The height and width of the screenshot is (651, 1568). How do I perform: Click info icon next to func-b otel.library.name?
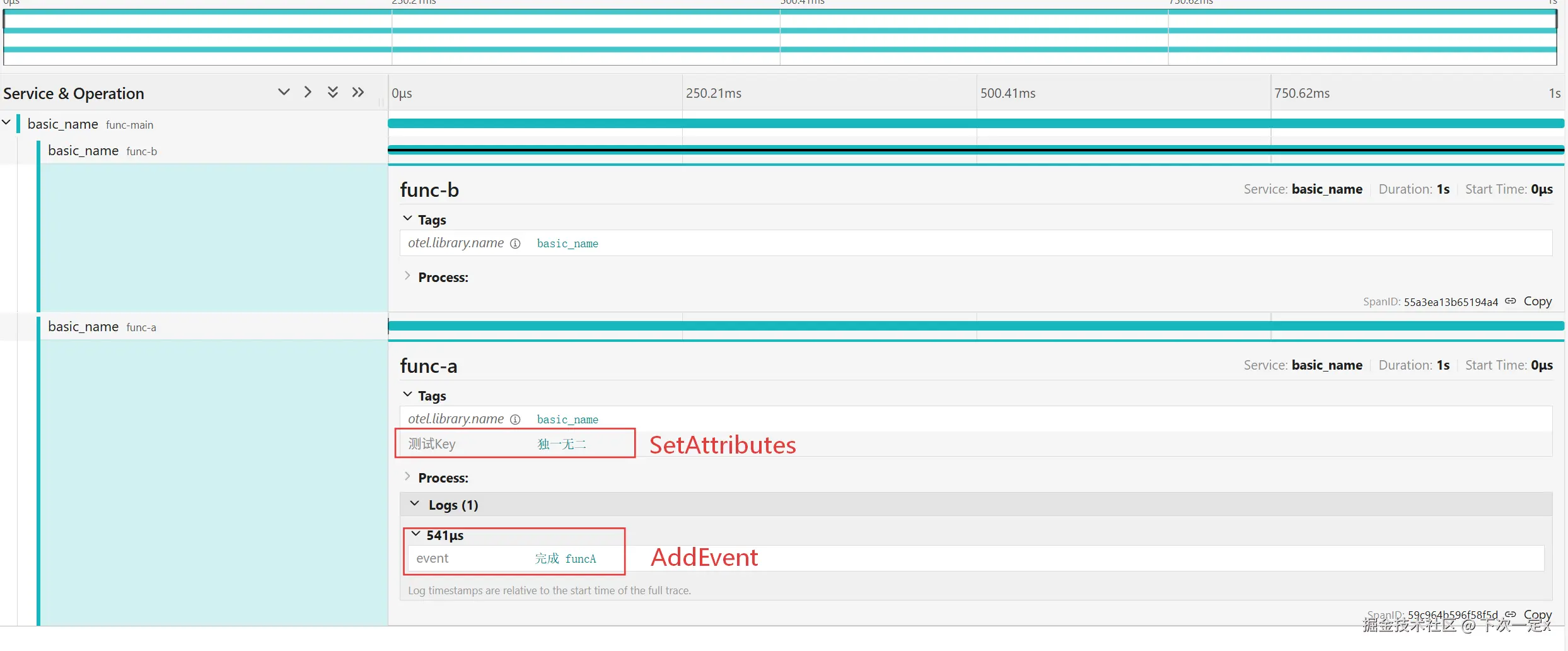point(515,243)
